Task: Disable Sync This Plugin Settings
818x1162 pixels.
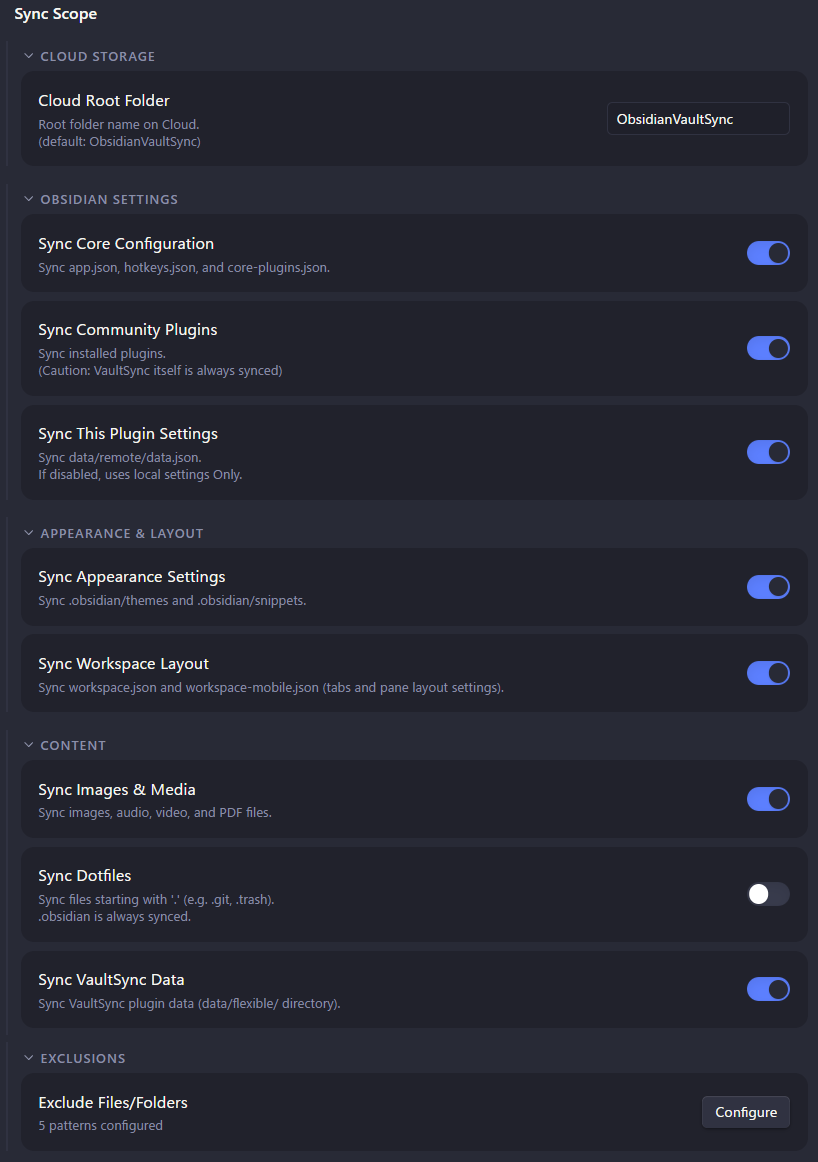Action: click(768, 452)
